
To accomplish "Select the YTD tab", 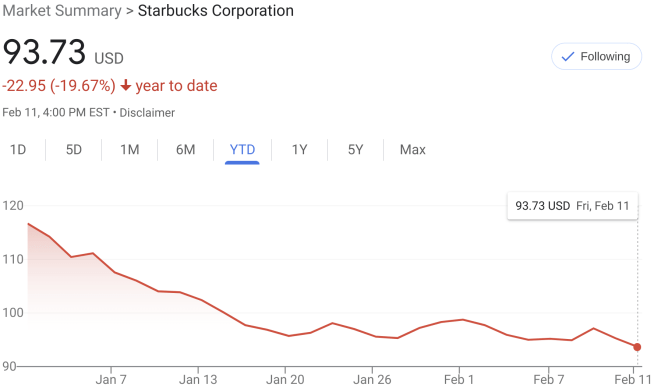I will (242, 149).
